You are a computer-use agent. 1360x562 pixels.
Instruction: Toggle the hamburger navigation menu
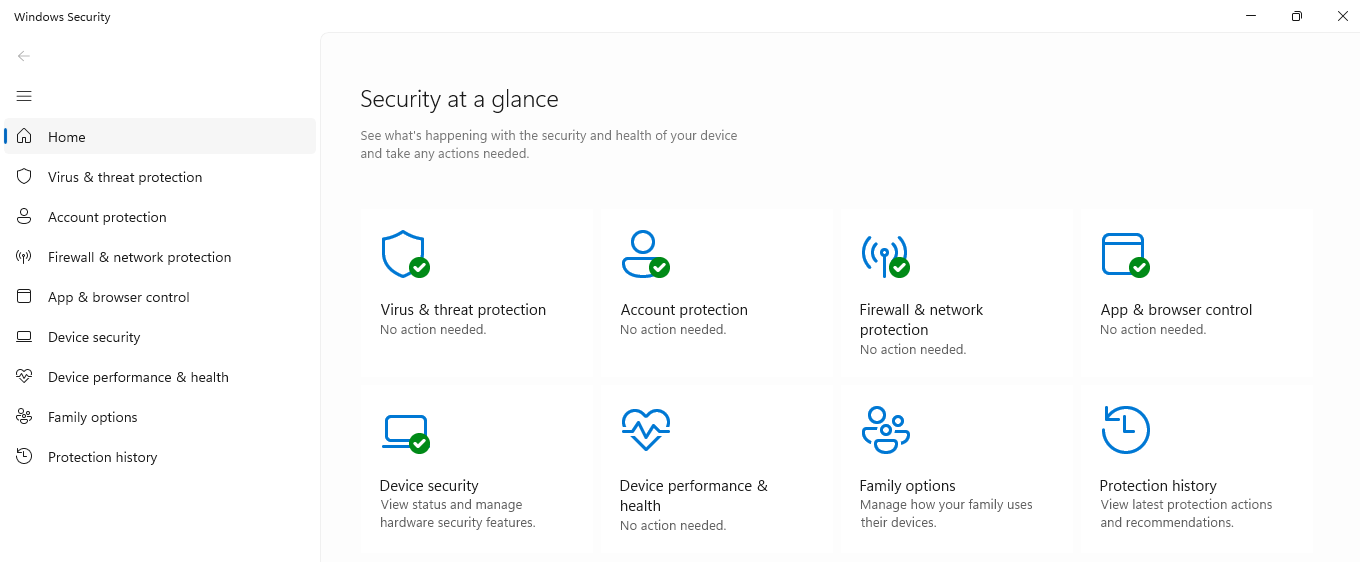point(24,96)
